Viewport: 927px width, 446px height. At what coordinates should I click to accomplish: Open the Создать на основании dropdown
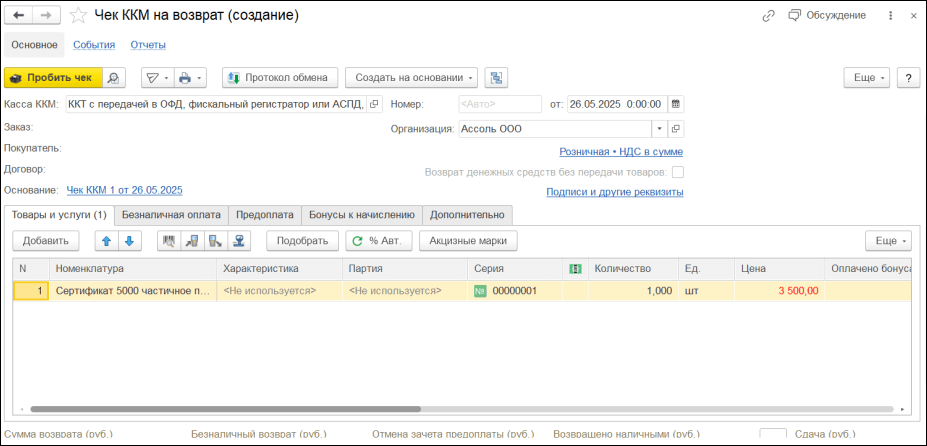pos(411,78)
